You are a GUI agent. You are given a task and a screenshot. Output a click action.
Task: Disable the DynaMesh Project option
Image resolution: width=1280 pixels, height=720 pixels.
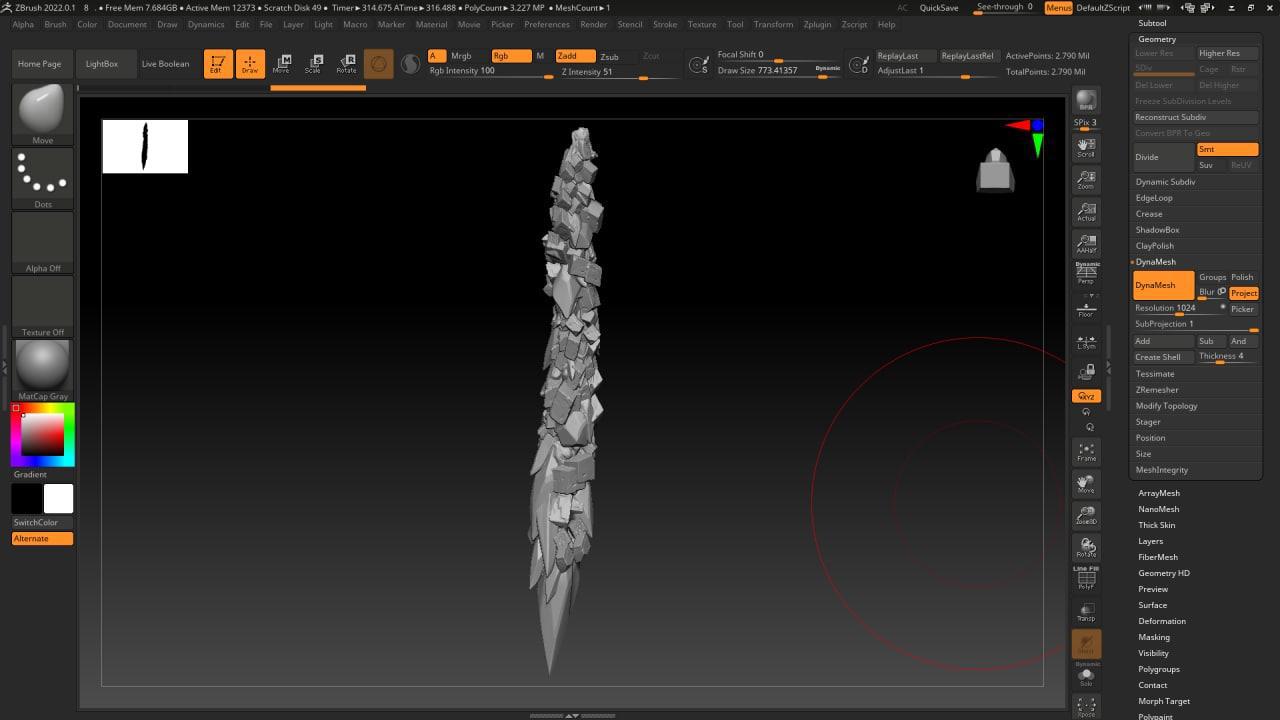[x=1243, y=293]
